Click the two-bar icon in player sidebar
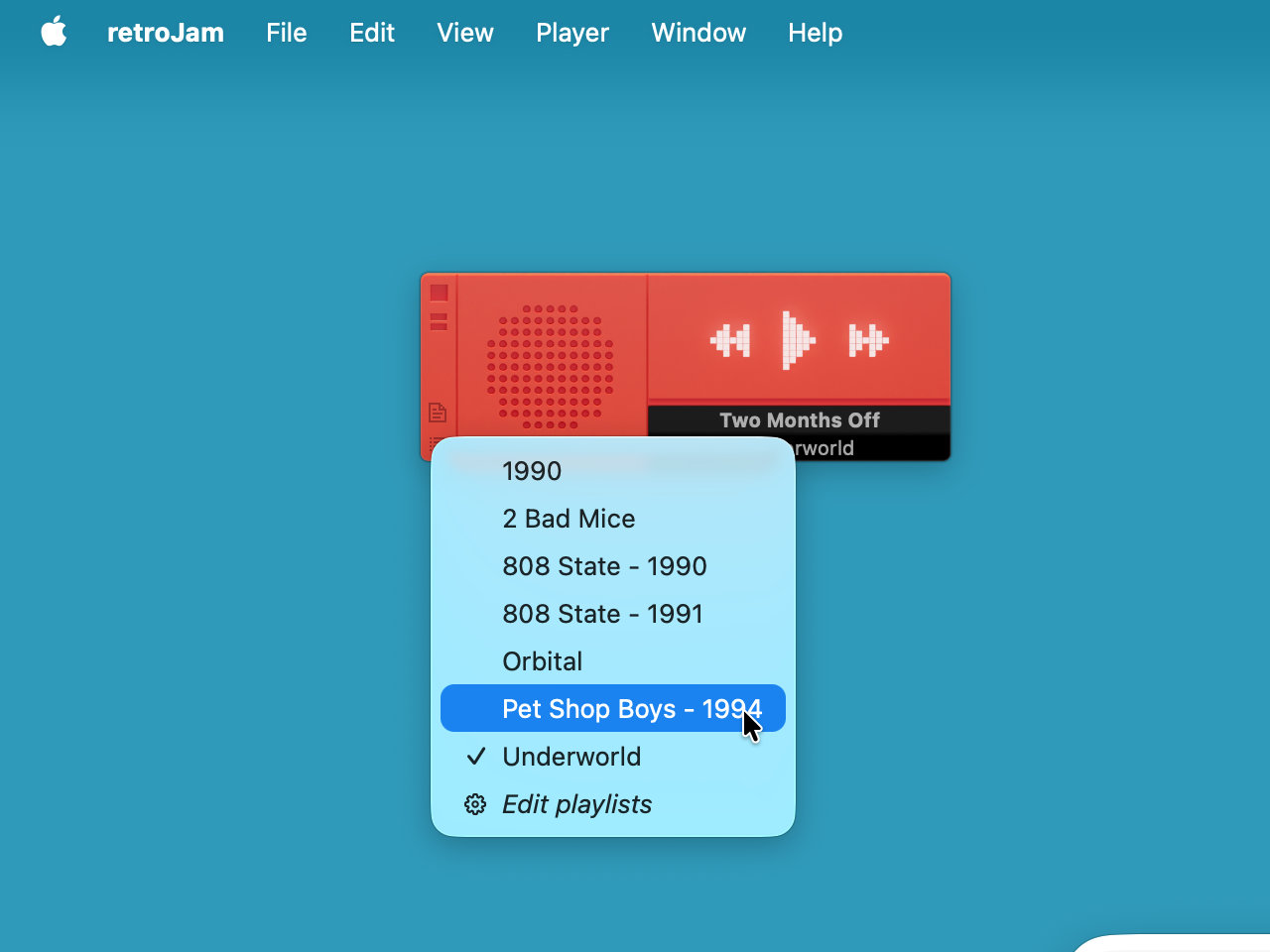 point(439,321)
